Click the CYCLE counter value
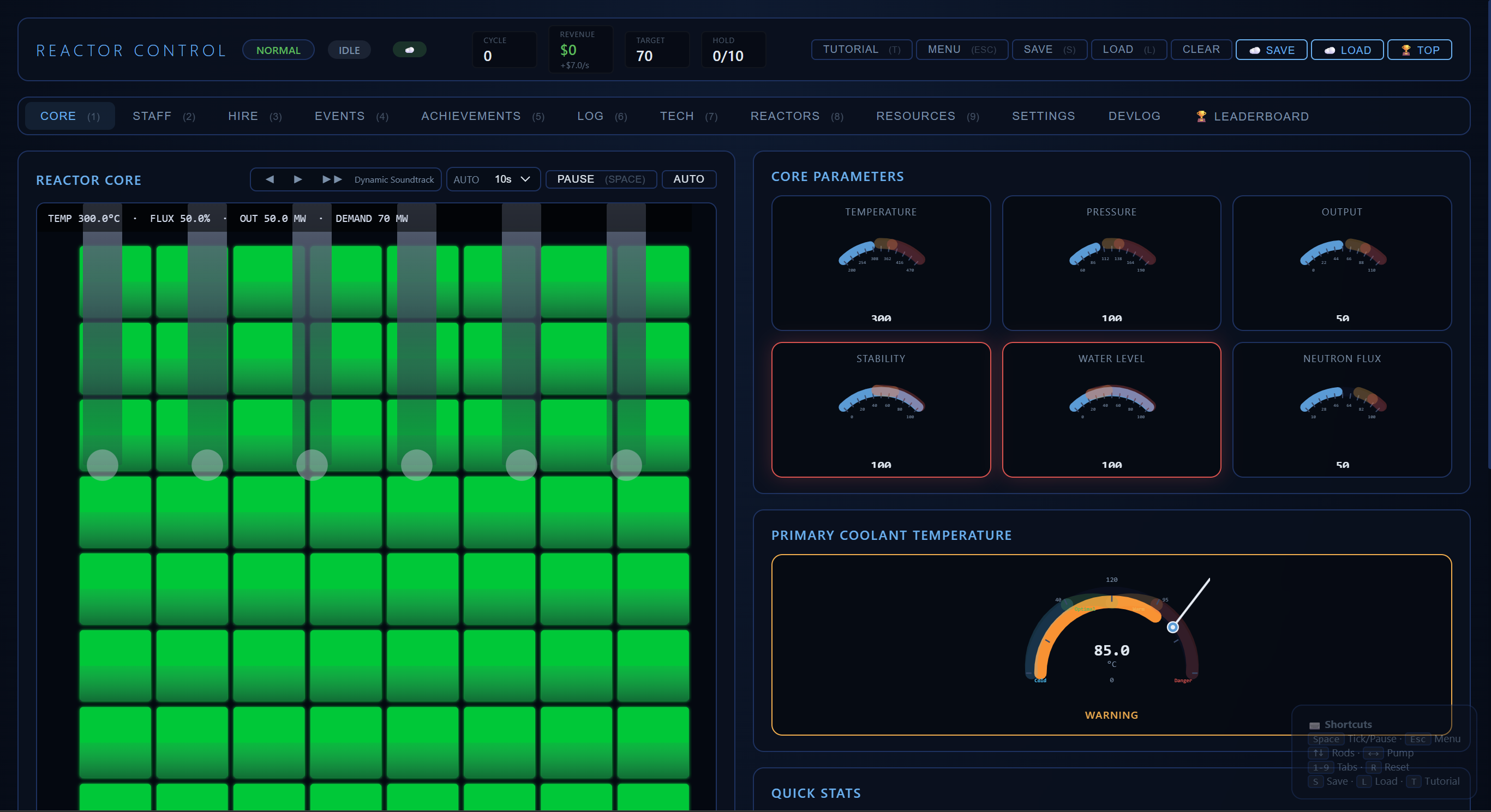 (x=487, y=56)
